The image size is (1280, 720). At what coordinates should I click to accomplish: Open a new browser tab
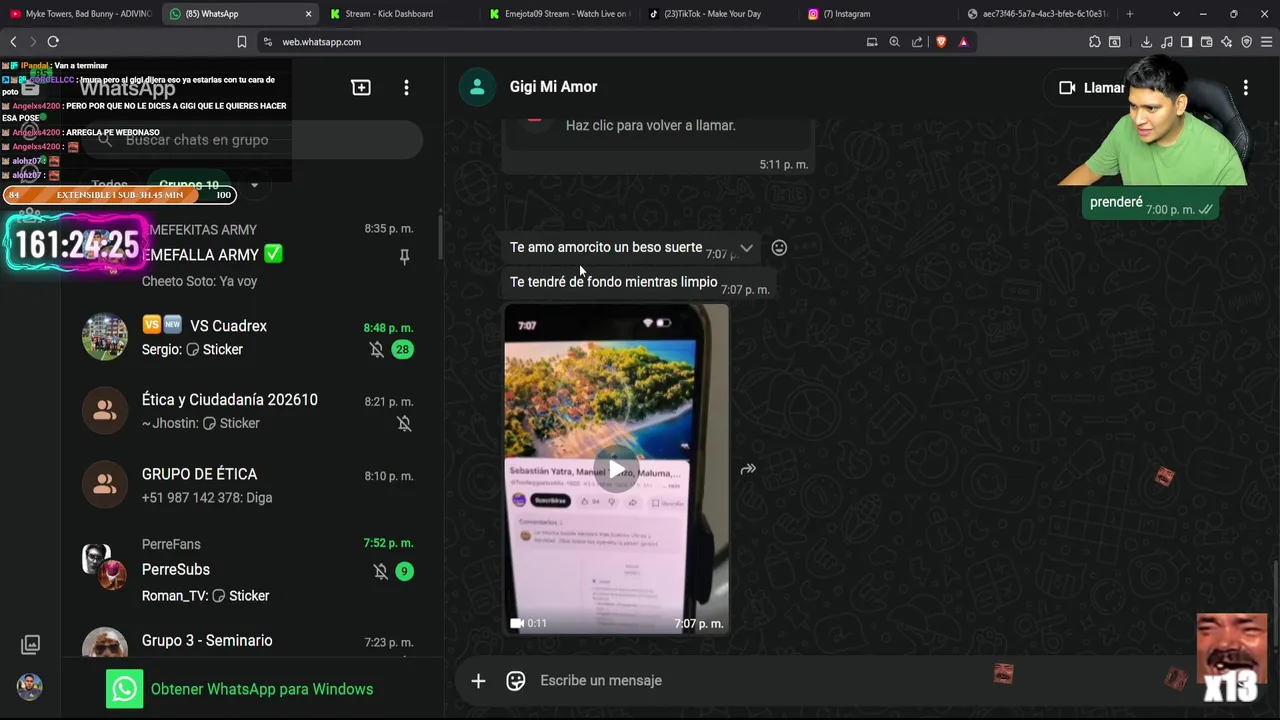pos(1130,14)
